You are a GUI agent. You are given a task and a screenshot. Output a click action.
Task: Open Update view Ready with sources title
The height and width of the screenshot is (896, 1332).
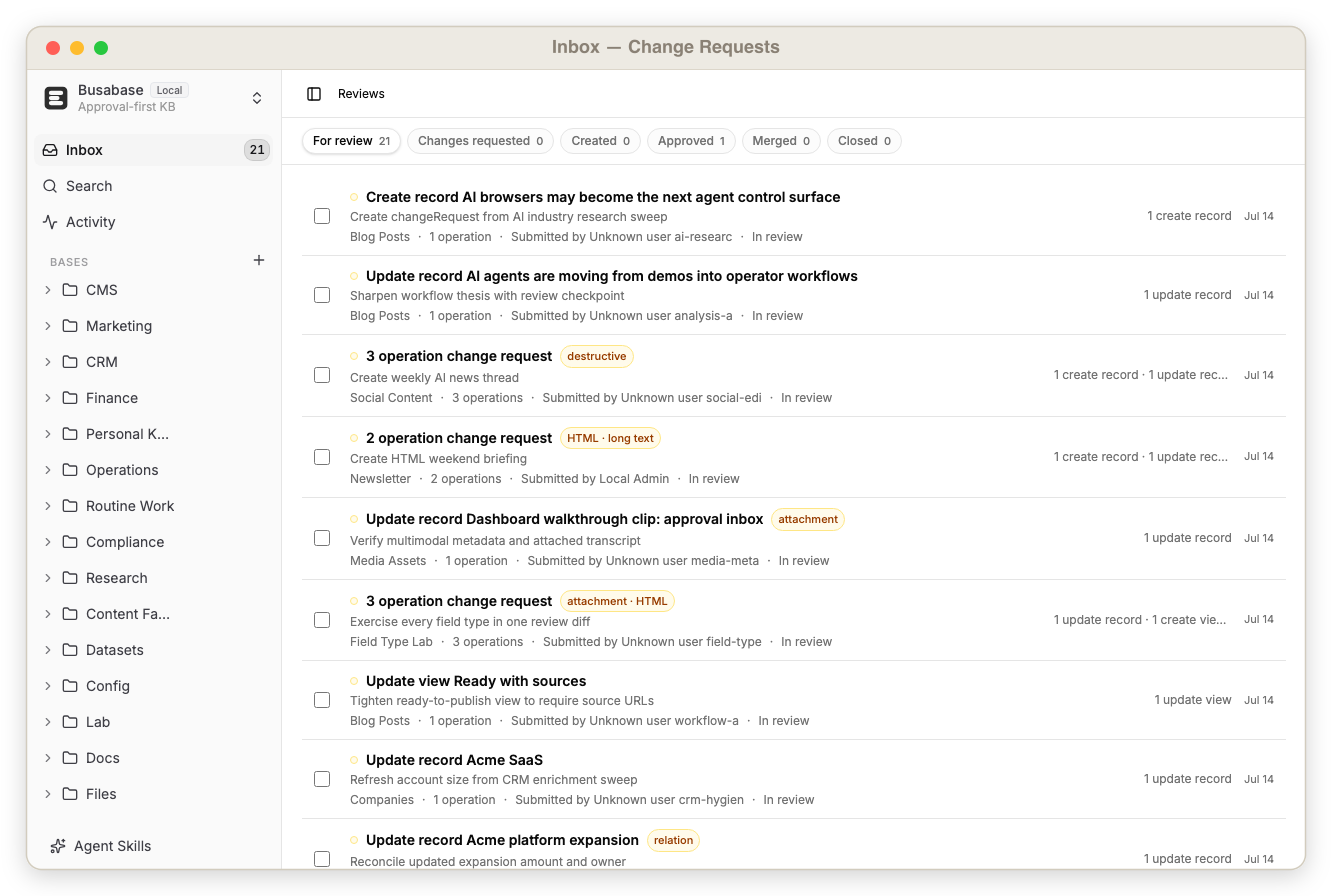476,681
